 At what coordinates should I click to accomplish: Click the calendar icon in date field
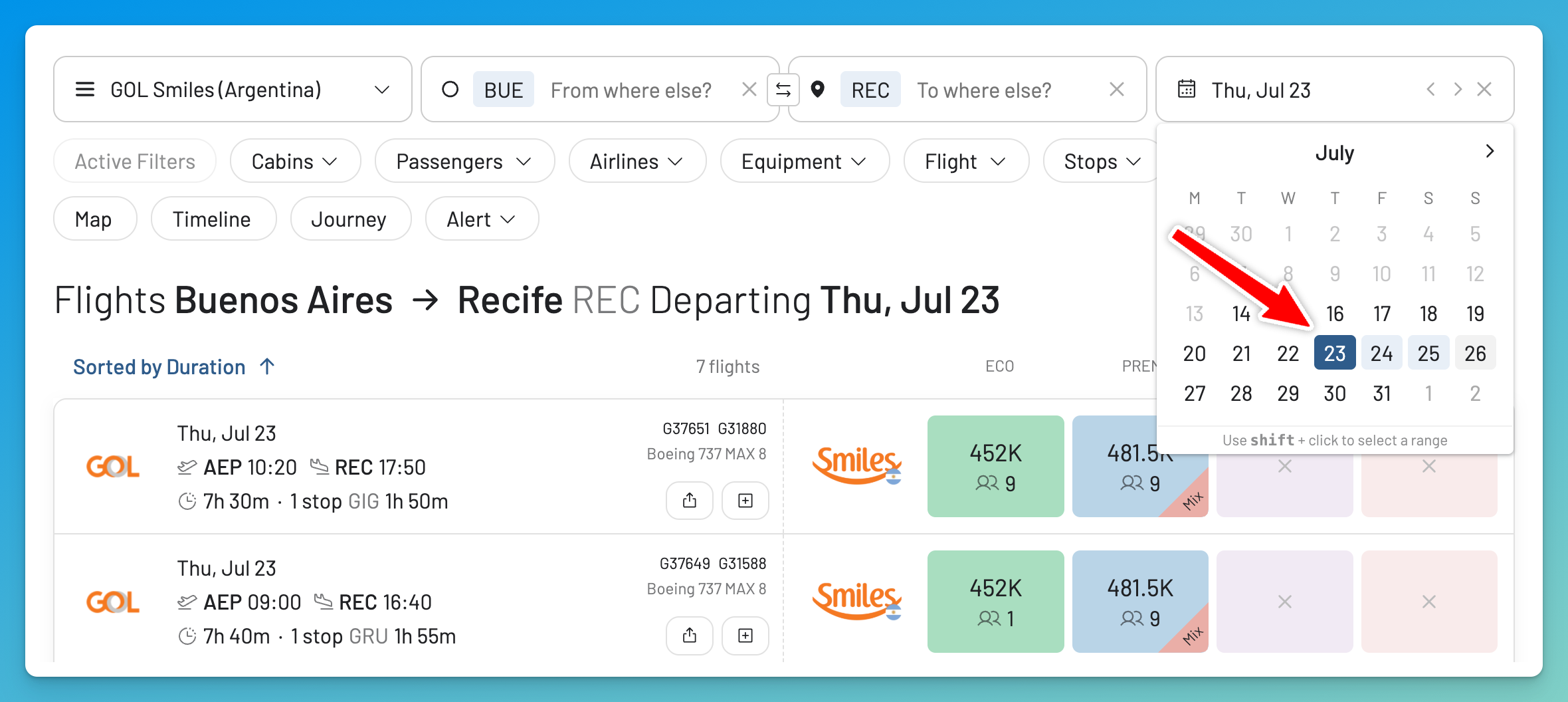click(x=1187, y=88)
